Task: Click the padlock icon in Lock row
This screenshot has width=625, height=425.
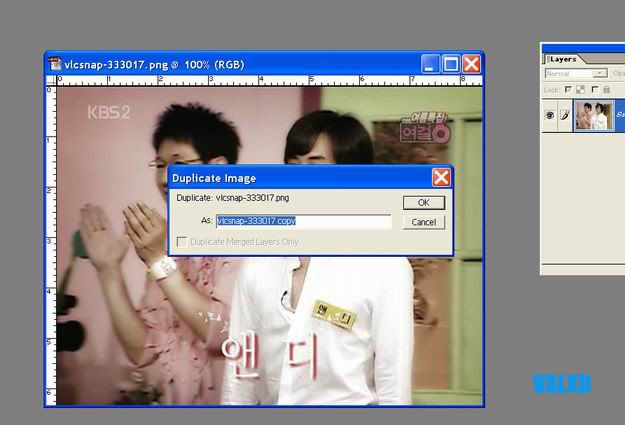Action: click(x=606, y=90)
